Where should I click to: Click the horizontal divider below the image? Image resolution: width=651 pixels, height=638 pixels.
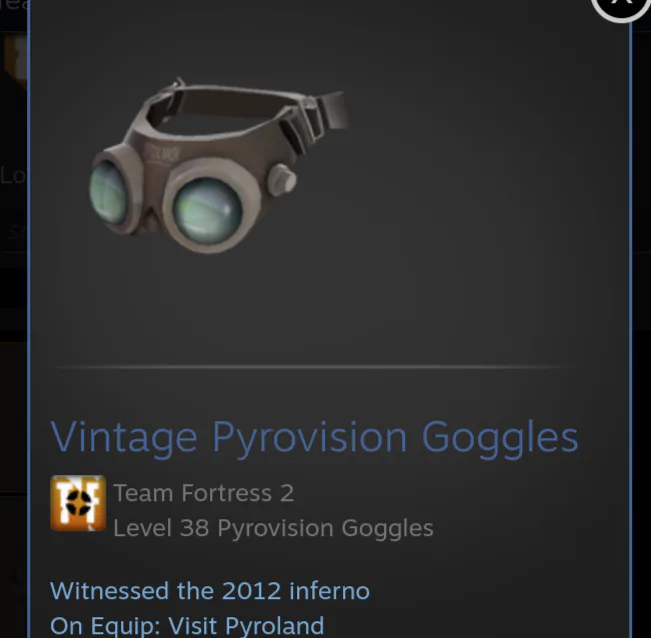(x=309, y=367)
